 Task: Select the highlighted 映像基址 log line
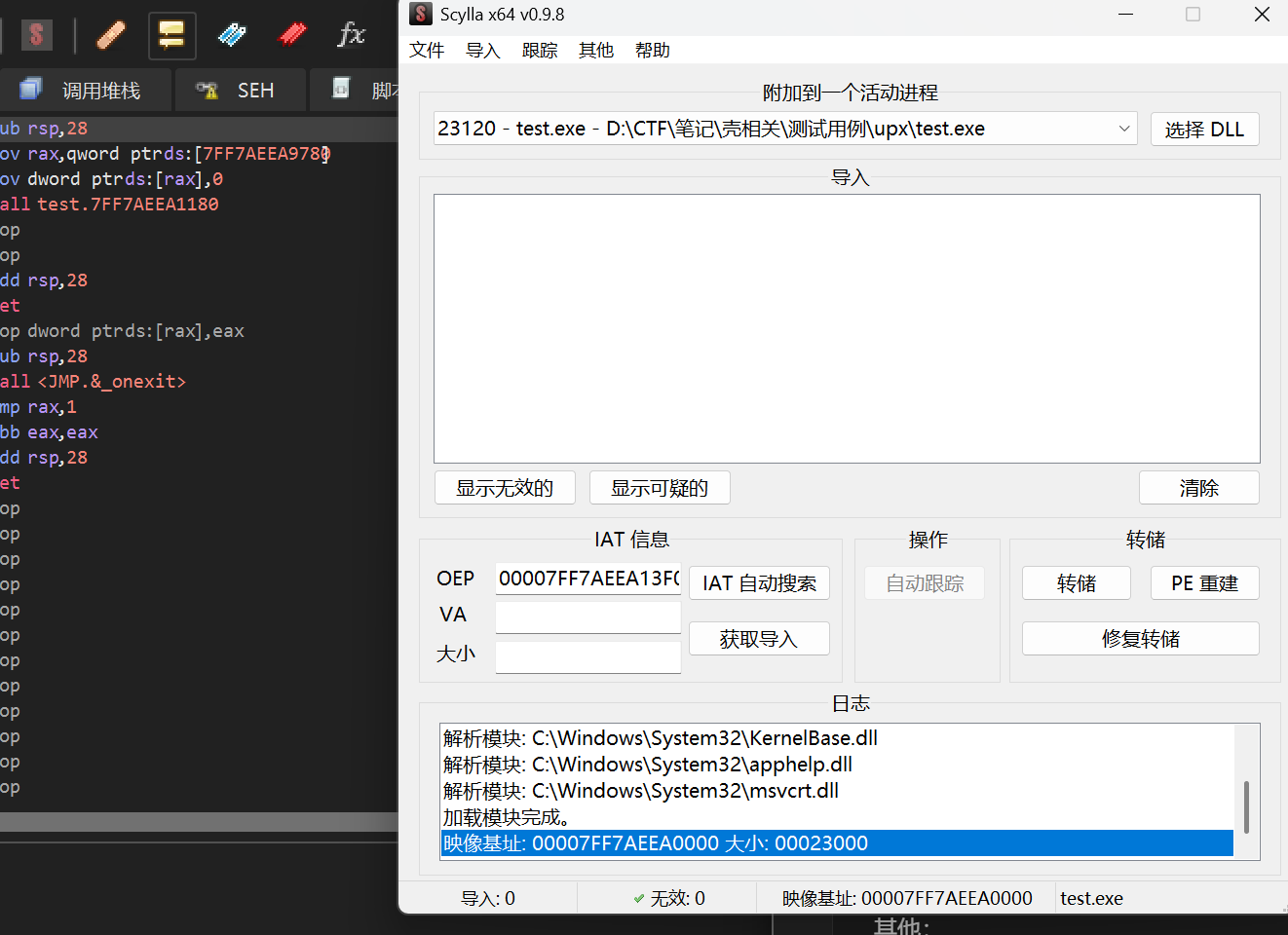(x=838, y=843)
